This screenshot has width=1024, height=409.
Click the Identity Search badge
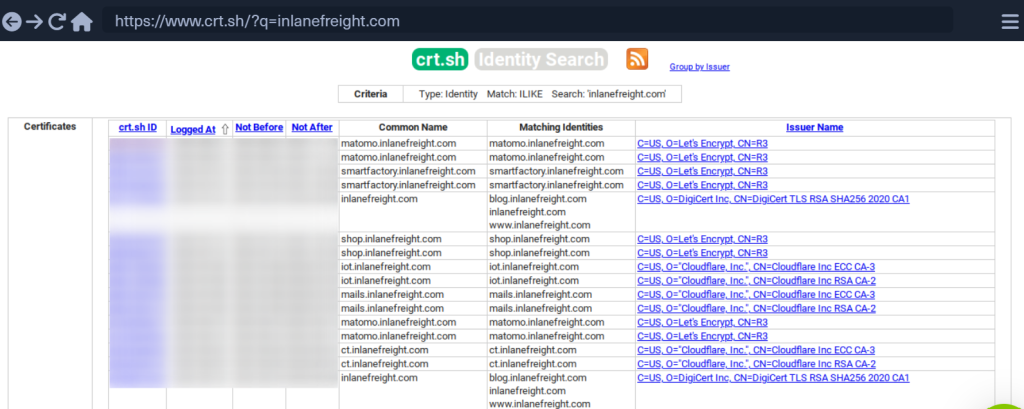(x=541, y=59)
